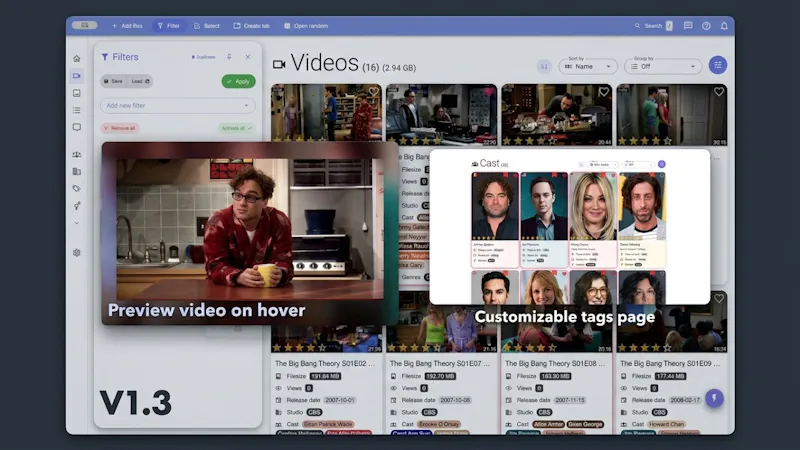This screenshot has height=450, width=800.
Task: Favorite the S01E09 video heart
Action: tap(719, 298)
